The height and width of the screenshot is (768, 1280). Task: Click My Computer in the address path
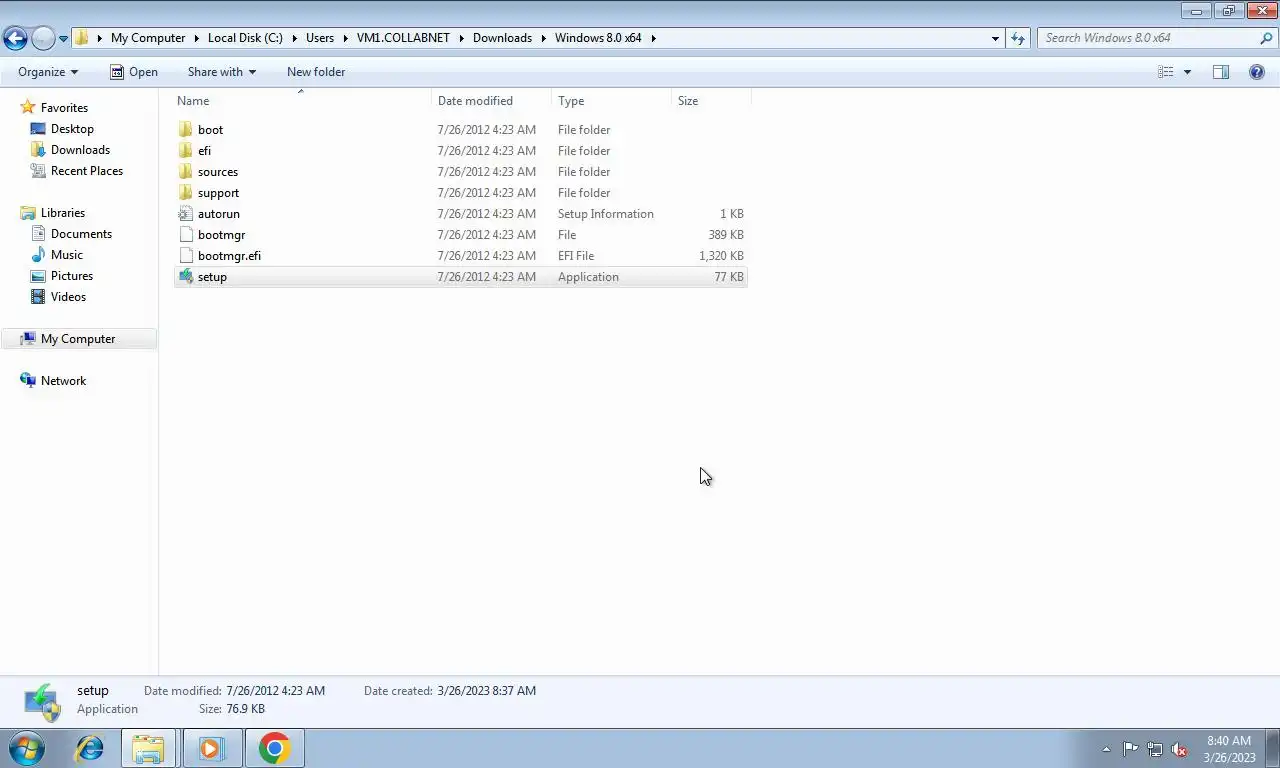(148, 38)
